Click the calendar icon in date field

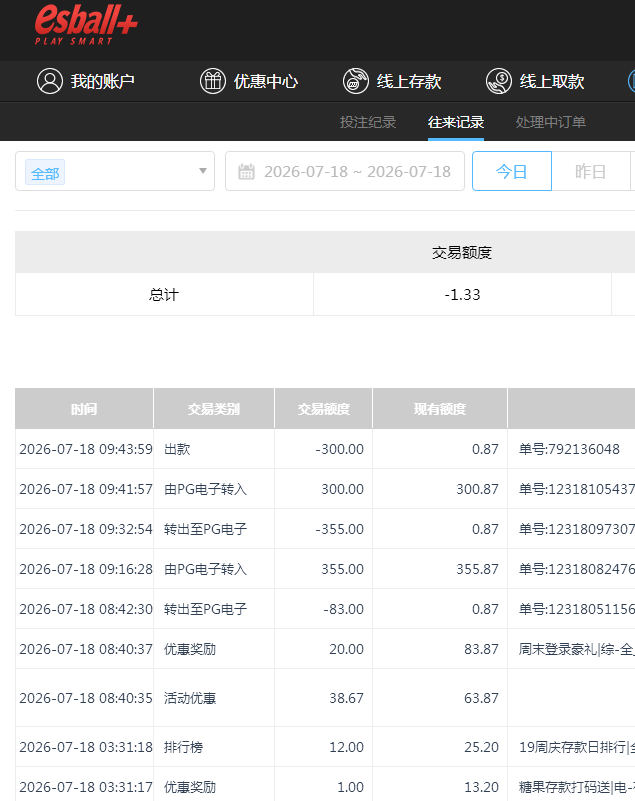pos(246,172)
